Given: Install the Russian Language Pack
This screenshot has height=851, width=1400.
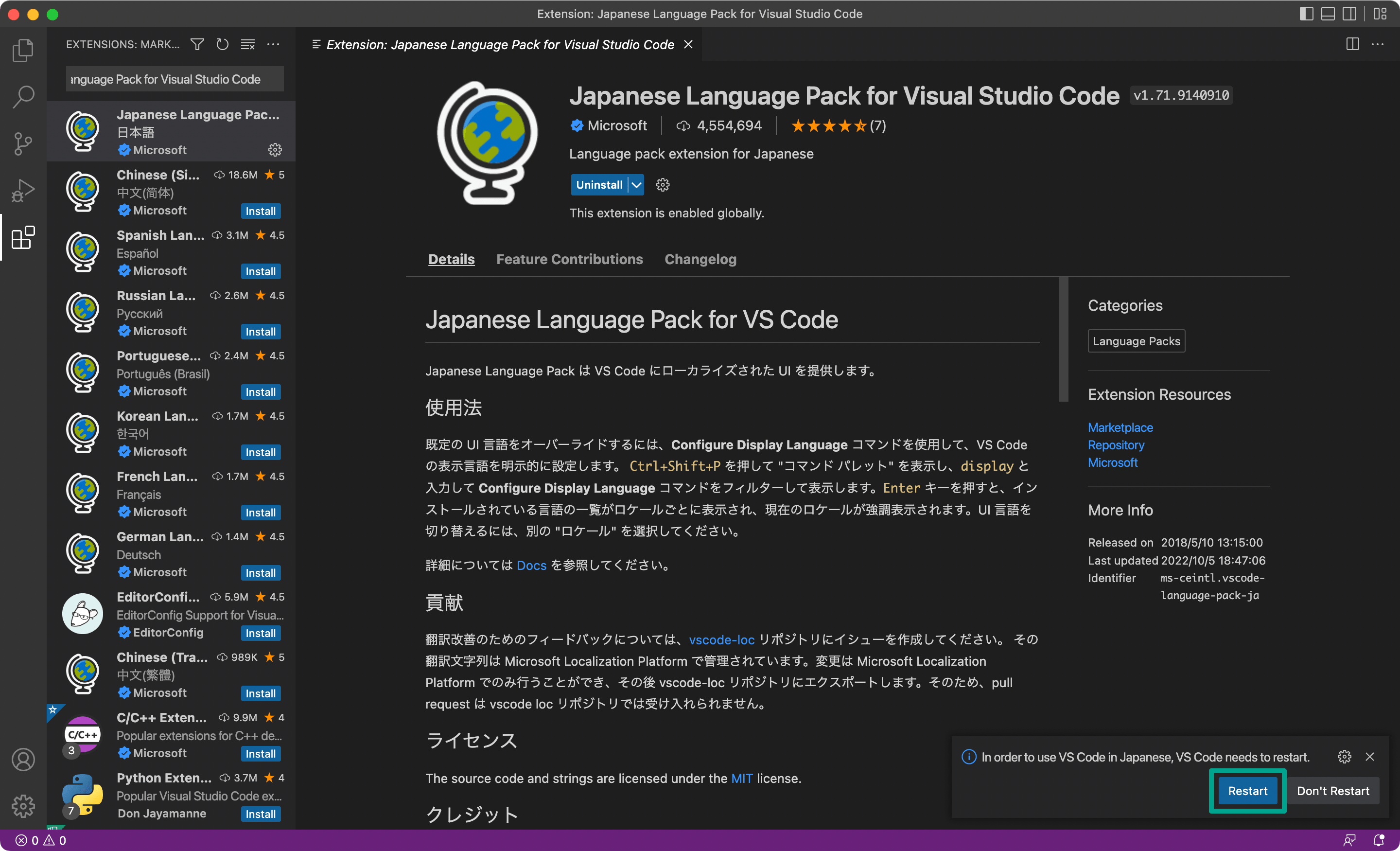Looking at the screenshot, I should pos(260,332).
